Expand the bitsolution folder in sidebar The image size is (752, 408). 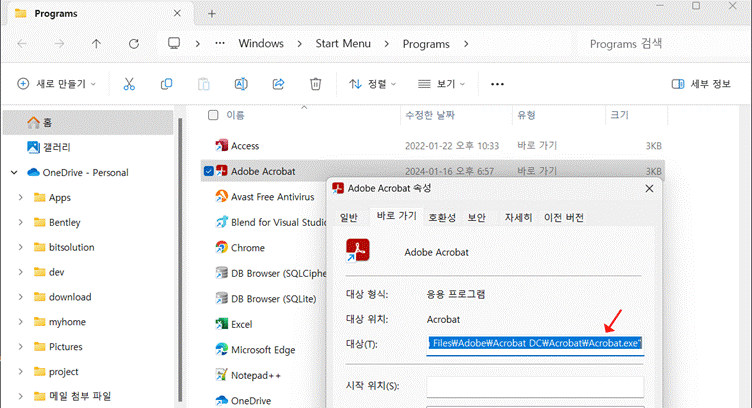click(x=21, y=247)
